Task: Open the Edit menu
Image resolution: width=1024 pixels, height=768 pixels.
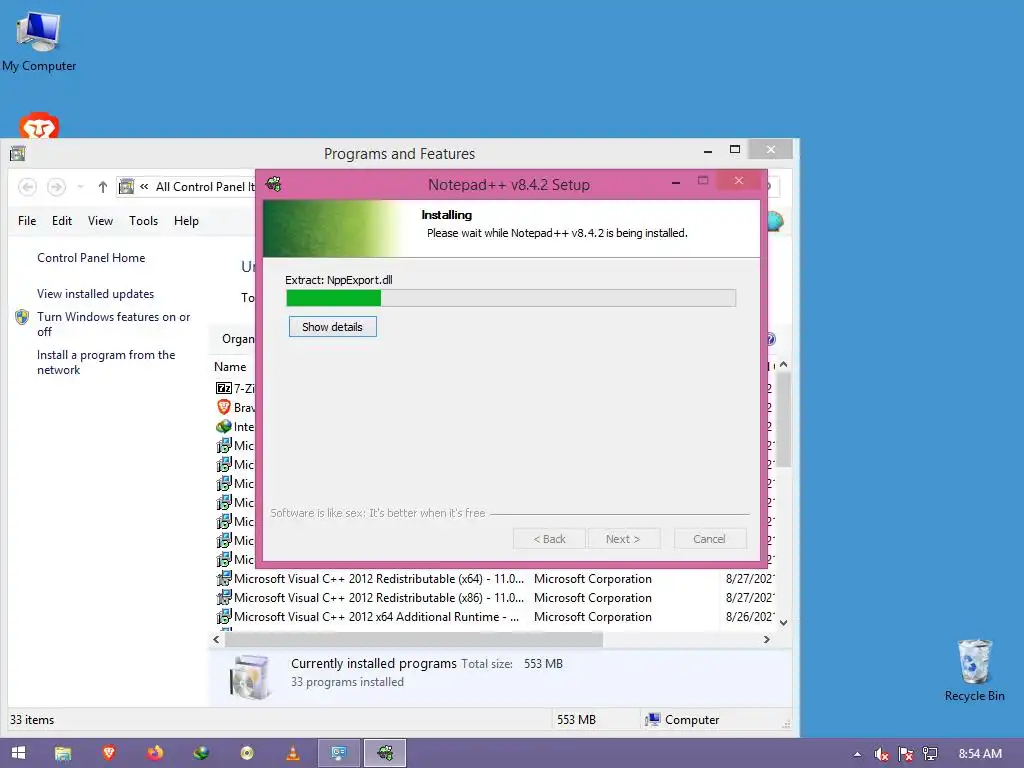Action: point(62,221)
